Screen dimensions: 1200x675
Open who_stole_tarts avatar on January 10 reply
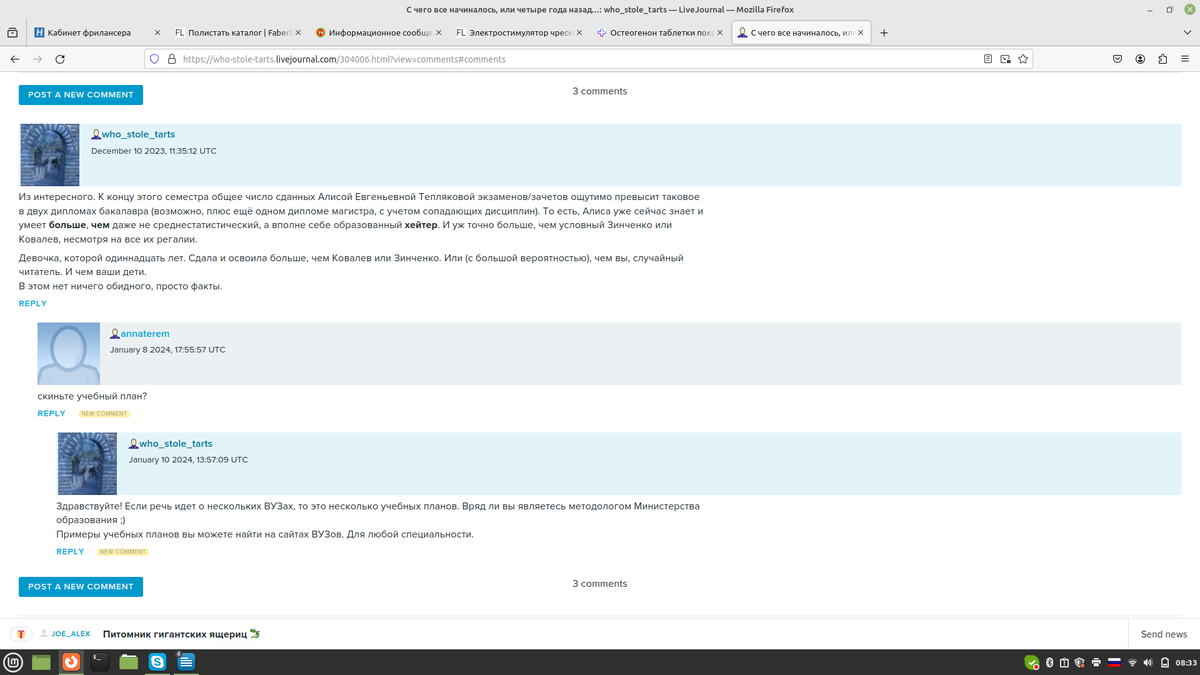tap(88, 463)
